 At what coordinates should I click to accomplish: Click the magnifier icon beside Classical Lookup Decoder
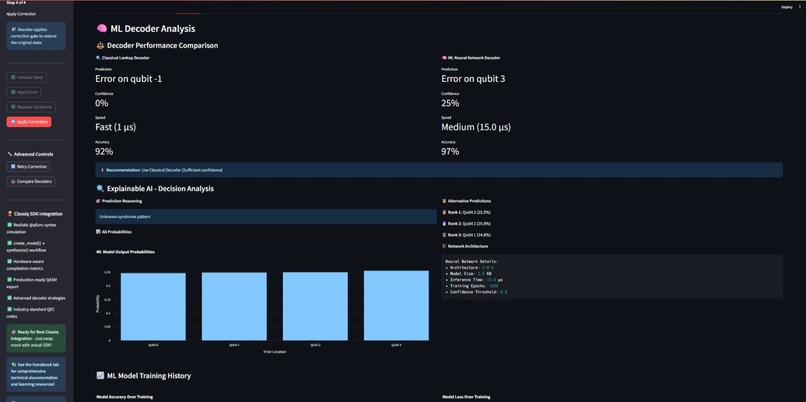(98, 58)
